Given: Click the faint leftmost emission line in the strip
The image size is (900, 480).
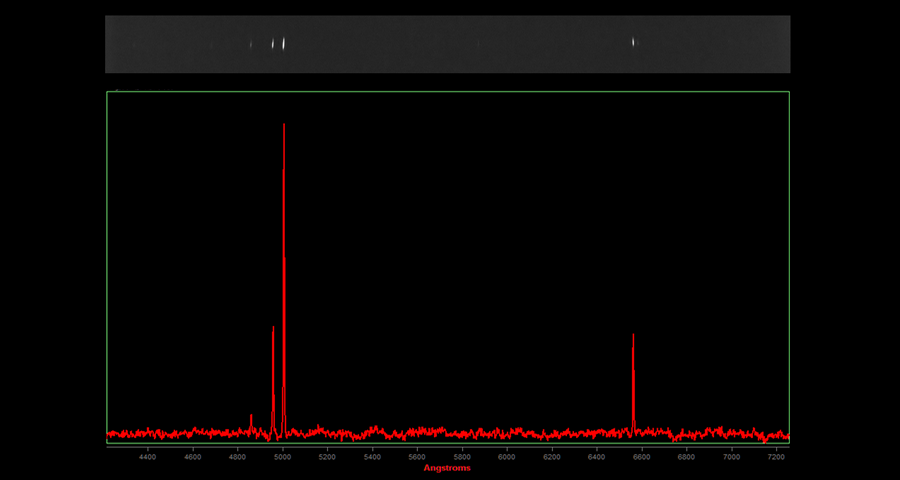Looking at the screenshot, I should pyautogui.click(x=251, y=44).
